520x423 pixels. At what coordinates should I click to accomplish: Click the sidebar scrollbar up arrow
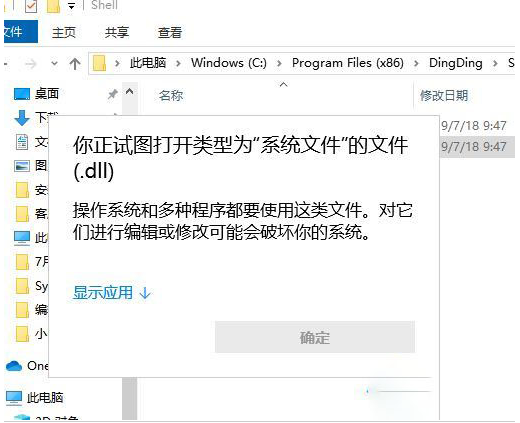coord(130,91)
